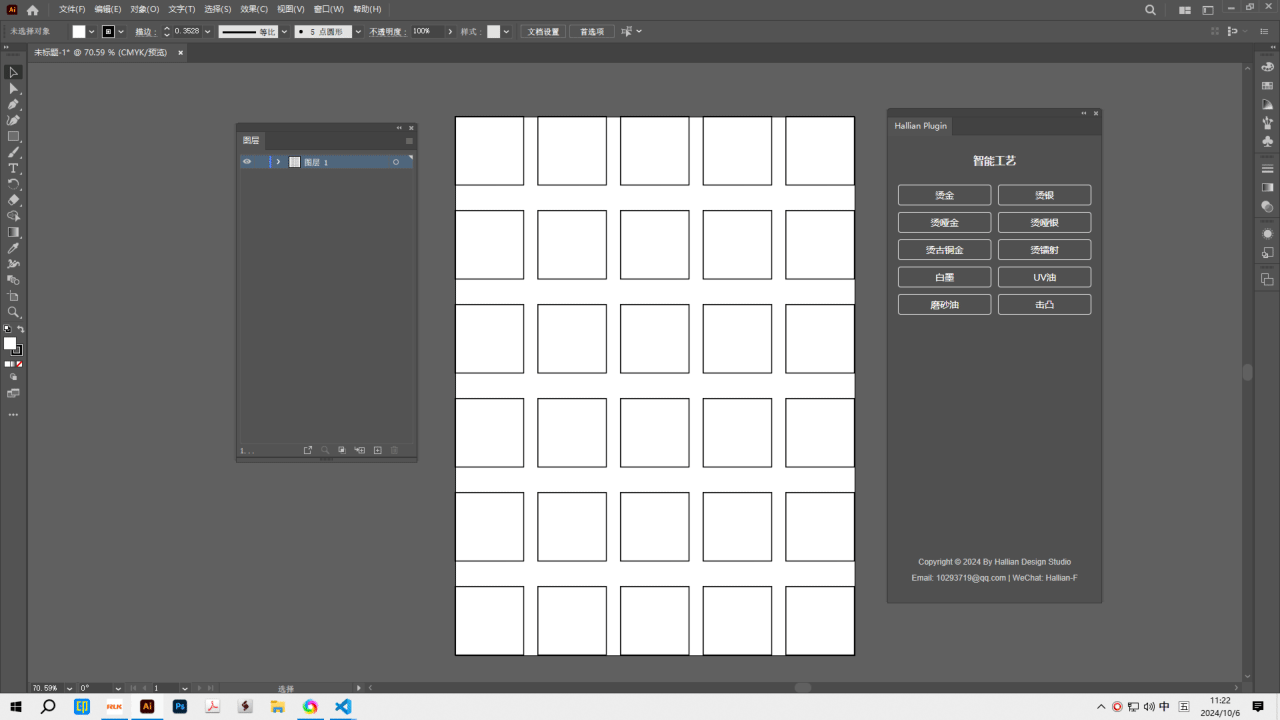Open the variable width profile 等比 dropdown
This screenshot has width=1280, height=720.
pos(284,32)
